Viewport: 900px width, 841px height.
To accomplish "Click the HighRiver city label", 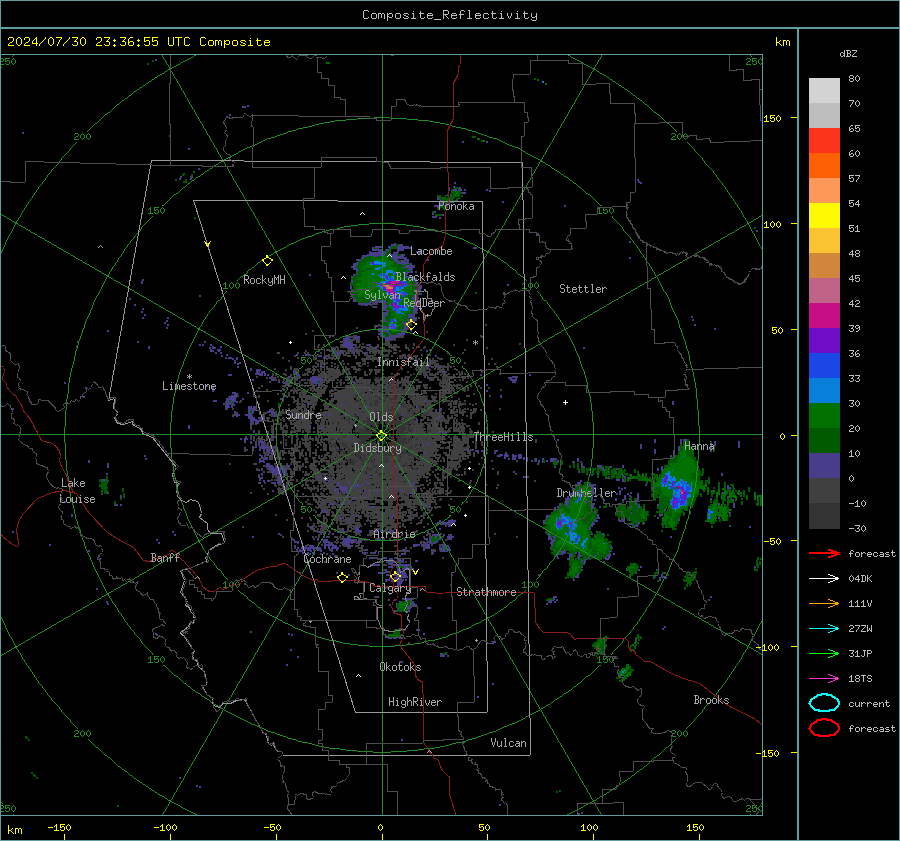I will coord(415,702).
